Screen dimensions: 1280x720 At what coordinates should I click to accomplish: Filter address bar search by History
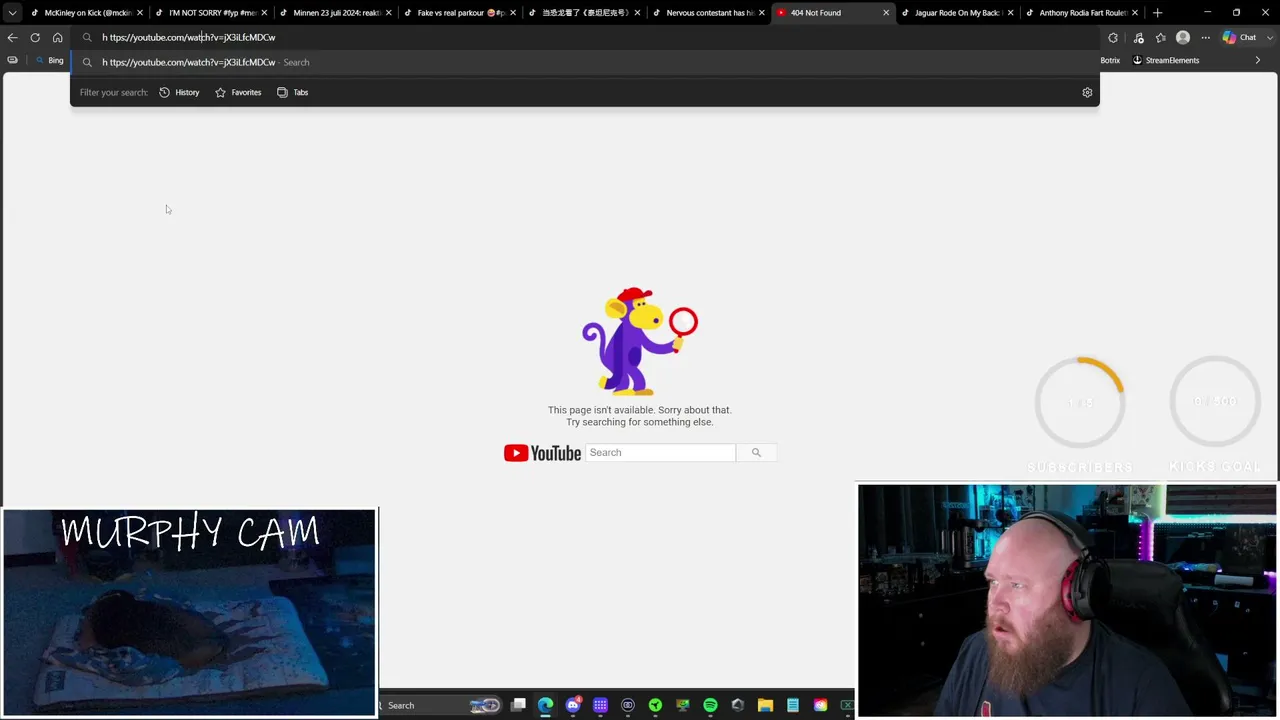[x=180, y=92]
